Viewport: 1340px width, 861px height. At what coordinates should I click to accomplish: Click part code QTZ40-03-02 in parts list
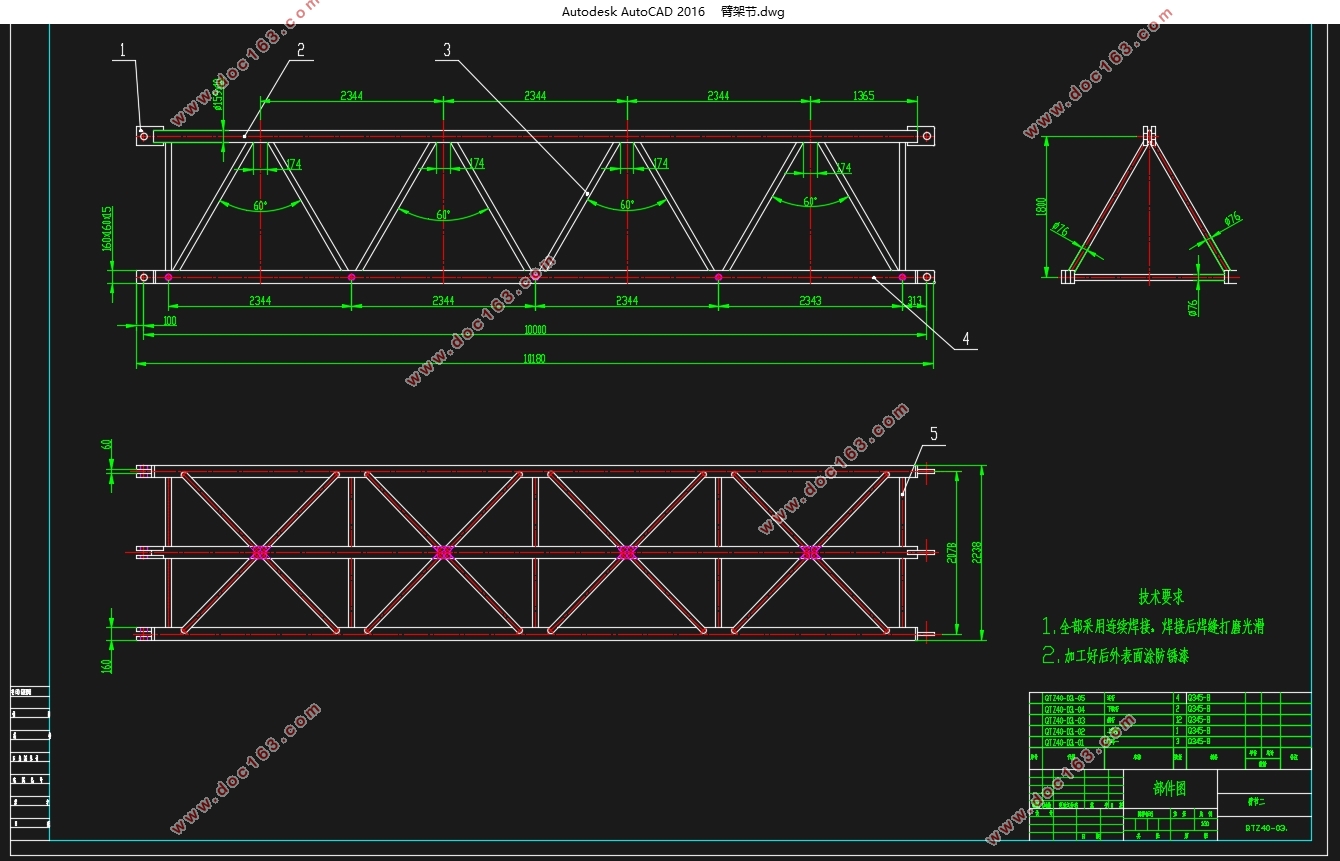(1064, 731)
